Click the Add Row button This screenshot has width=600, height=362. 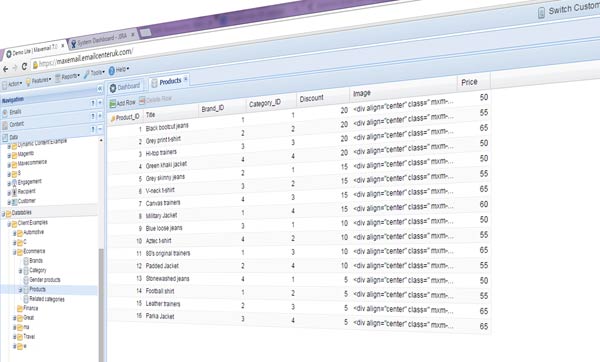[x=122, y=103]
